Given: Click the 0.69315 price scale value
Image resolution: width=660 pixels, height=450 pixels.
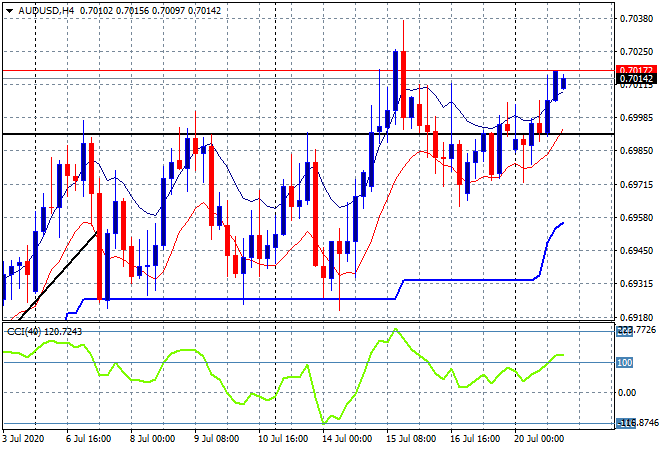Looking at the screenshot, I should (636, 284).
